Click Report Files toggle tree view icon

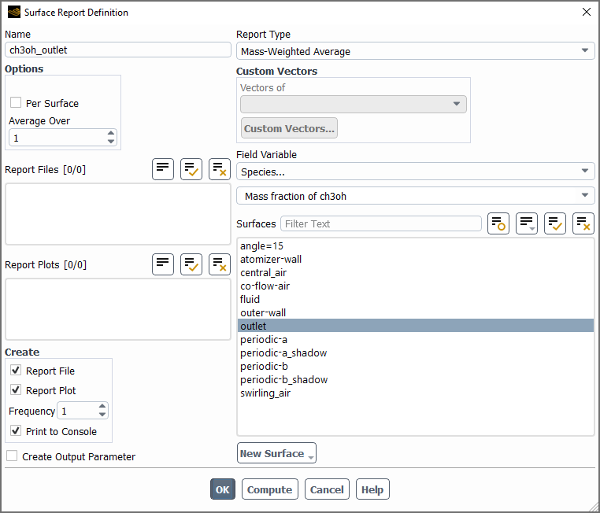click(163, 169)
